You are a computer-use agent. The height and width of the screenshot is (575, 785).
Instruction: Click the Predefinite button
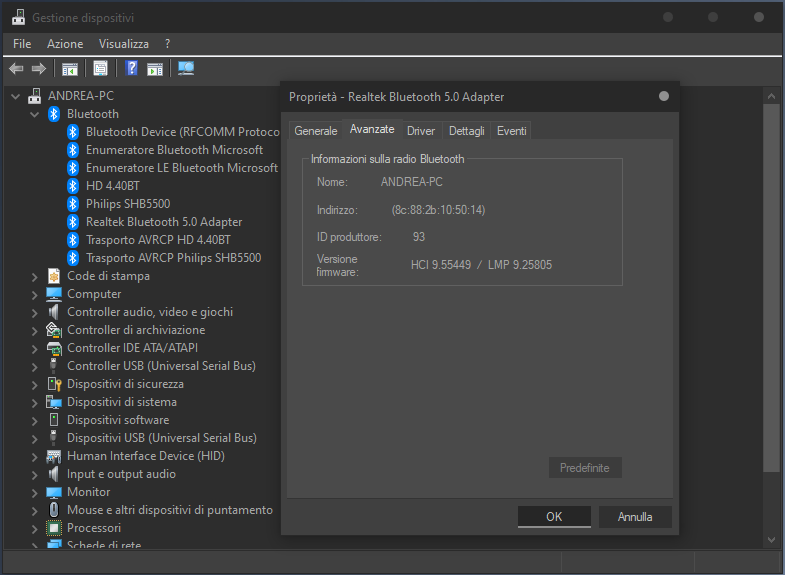point(585,467)
